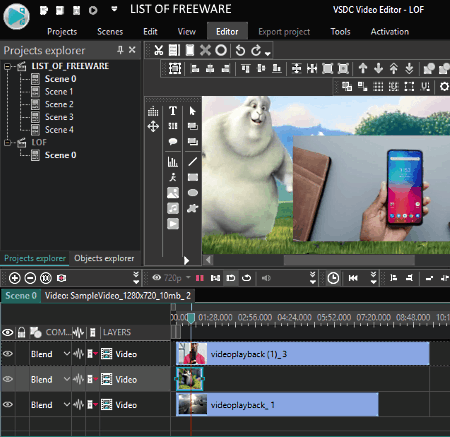Zoom in timeline with plus icon

[15, 278]
